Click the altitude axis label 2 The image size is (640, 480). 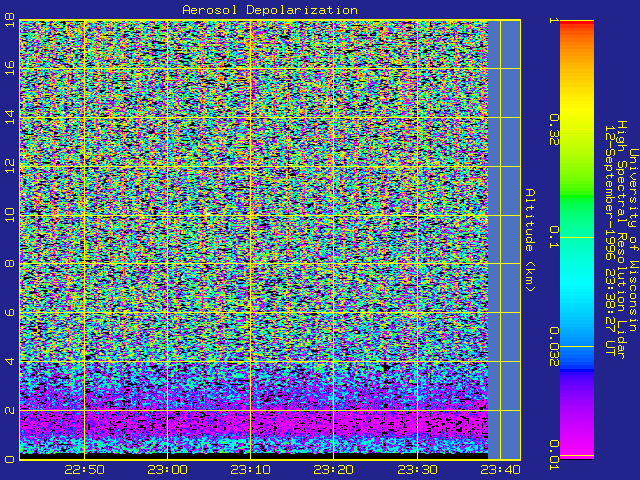tap(9, 410)
